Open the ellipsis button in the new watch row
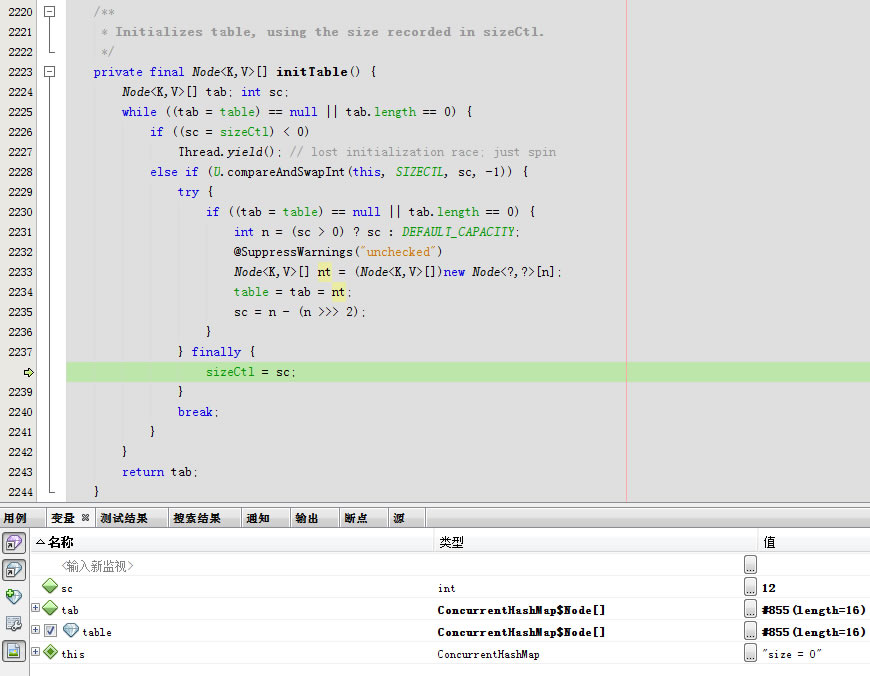The width and height of the screenshot is (870, 676). click(x=750, y=564)
